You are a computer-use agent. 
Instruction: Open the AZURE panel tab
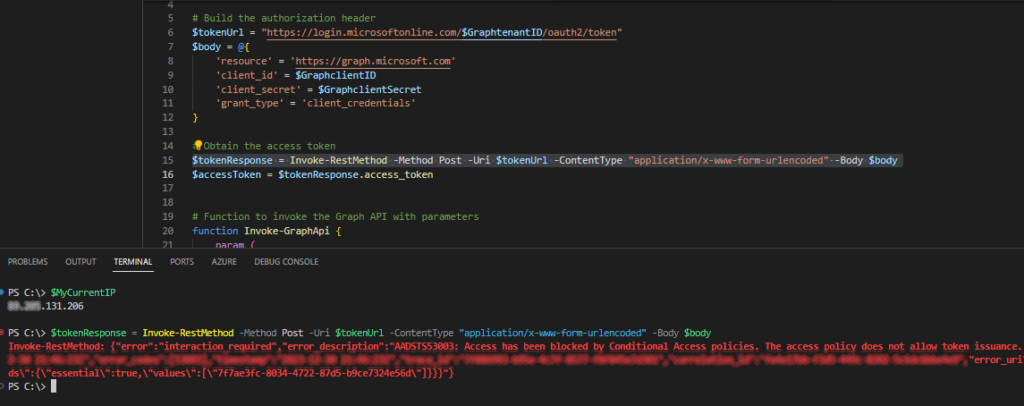pos(224,262)
